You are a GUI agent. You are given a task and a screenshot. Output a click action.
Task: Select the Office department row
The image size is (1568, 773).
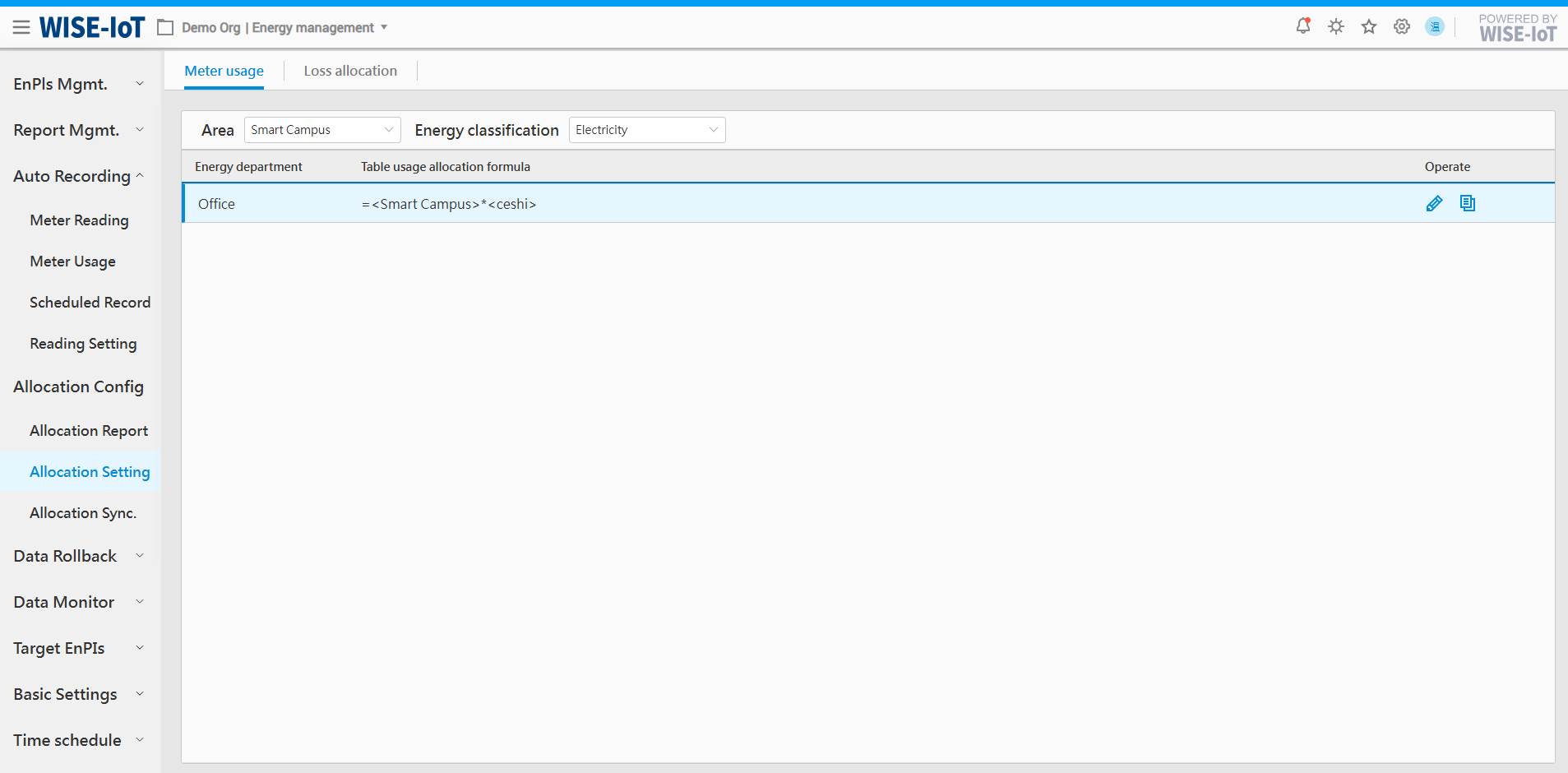217,204
